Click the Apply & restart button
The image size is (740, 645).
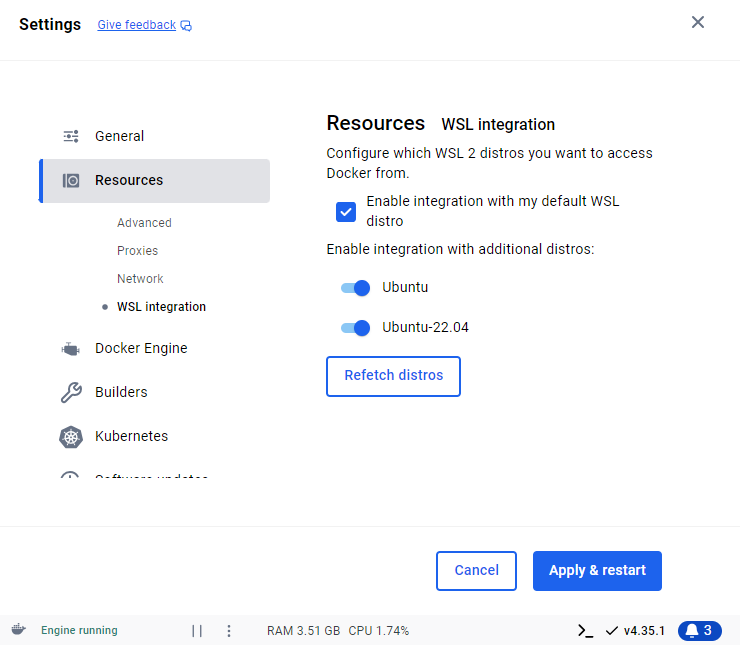click(597, 571)
